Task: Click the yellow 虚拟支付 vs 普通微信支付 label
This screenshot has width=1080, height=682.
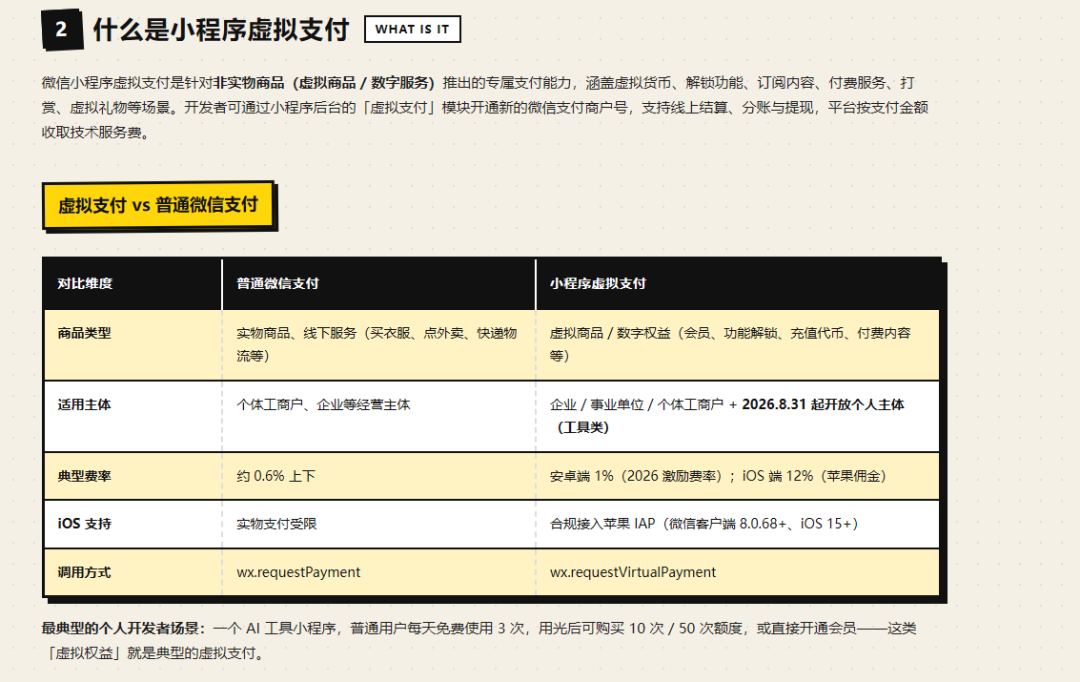Action: coord(158,205)
